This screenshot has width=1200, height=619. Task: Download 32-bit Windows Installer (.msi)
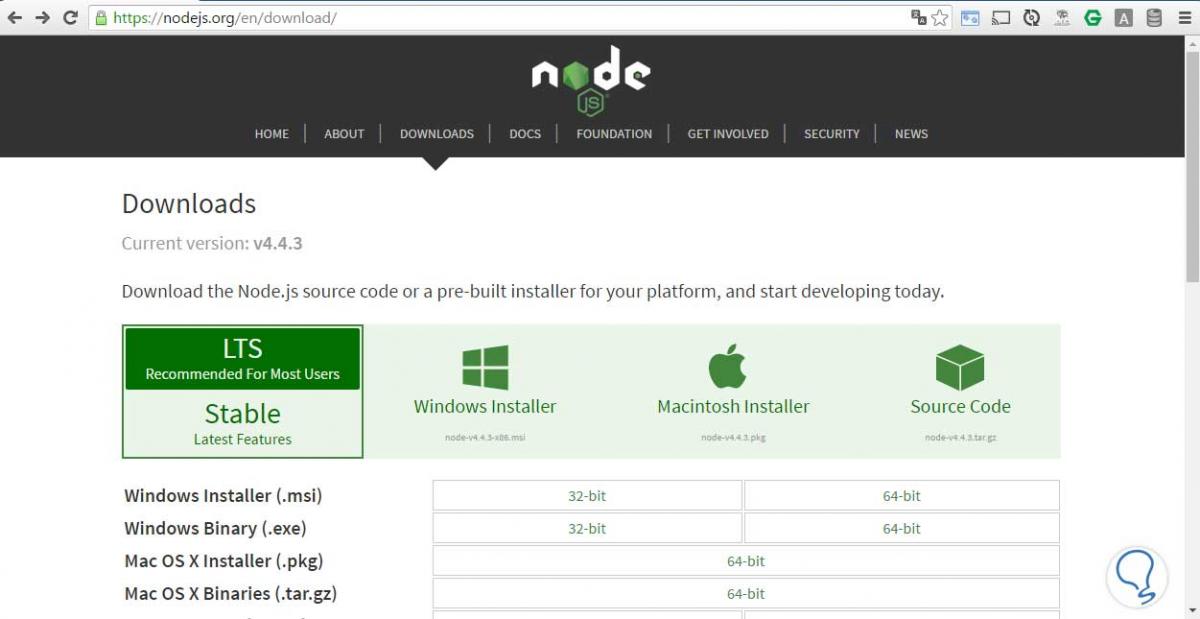587,496
